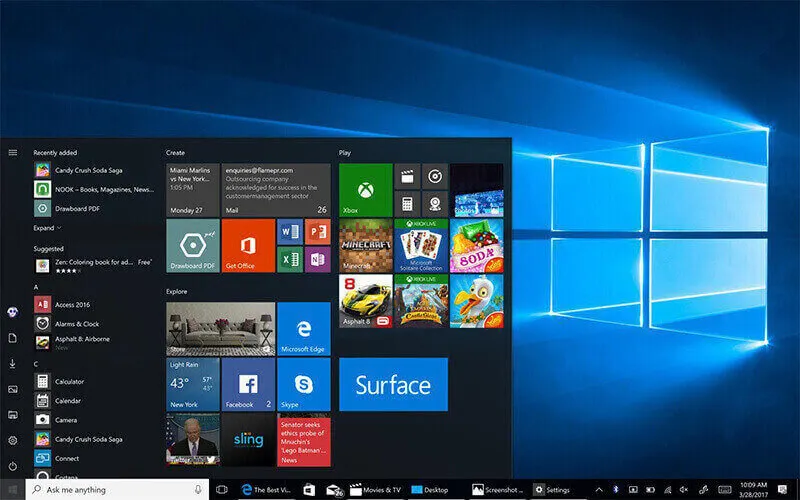Click the Windows Start button on the taskbar
The image size is (800, 500).
point(13,490)
